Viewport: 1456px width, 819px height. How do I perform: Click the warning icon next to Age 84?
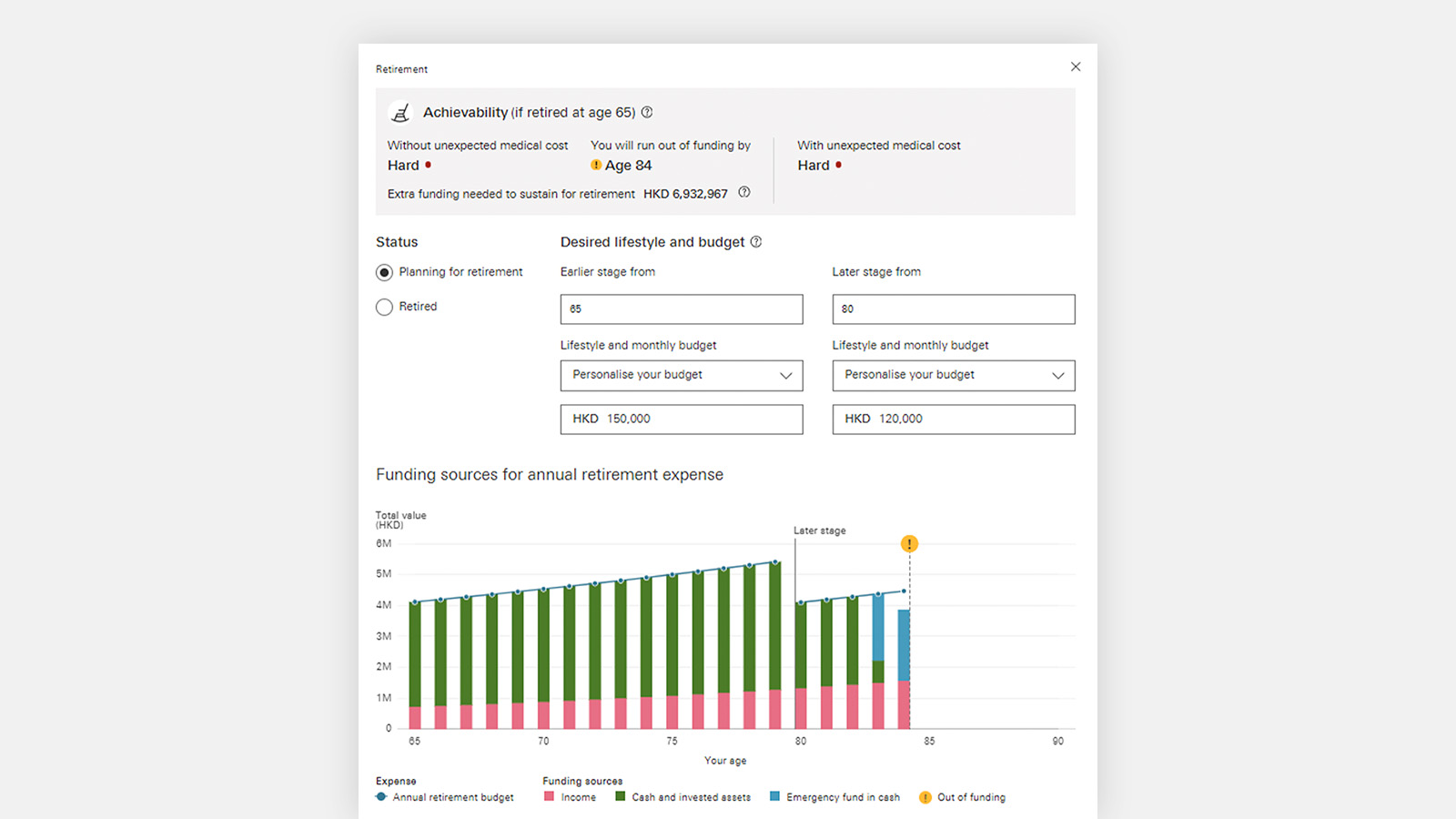click(596, 165)
